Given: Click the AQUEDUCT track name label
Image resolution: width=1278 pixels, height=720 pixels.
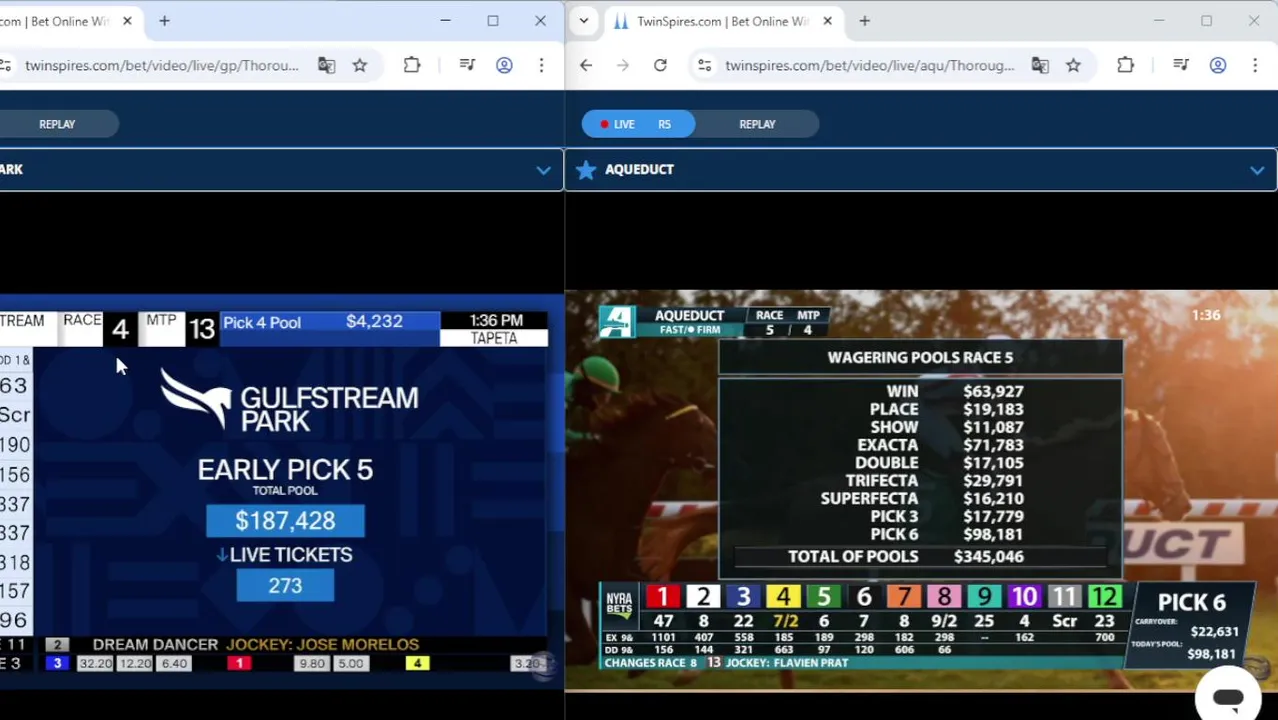Looking at the screenshot, I should 639,170.
